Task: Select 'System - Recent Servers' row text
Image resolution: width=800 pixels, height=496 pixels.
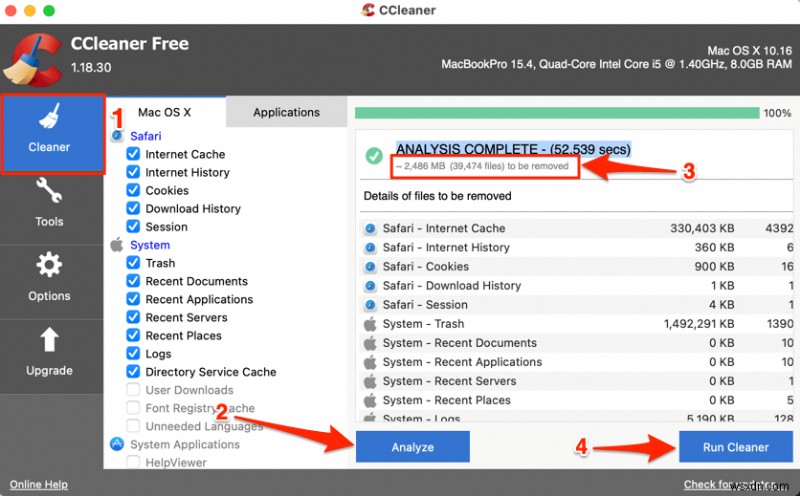Action: tap(449, 381)
